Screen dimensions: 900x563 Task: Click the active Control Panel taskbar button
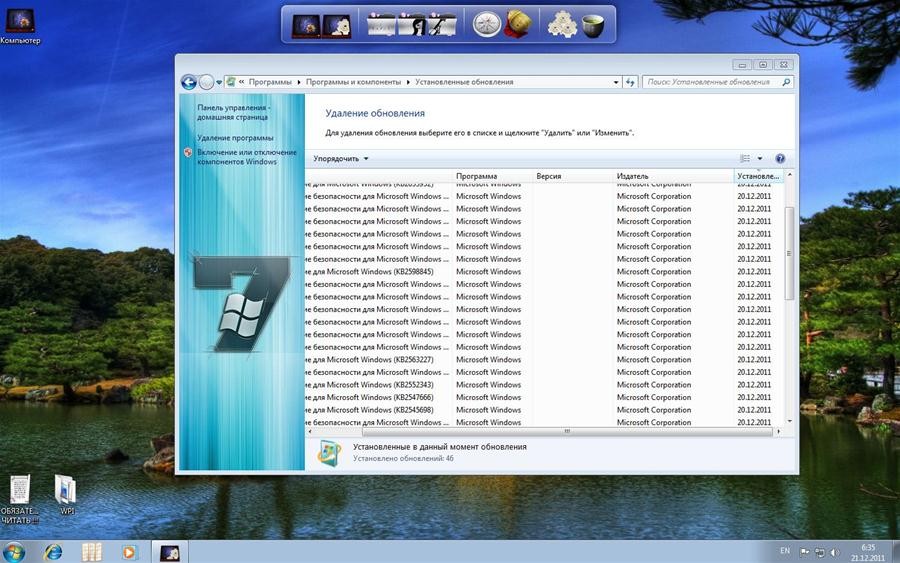(x=170, y=552)
